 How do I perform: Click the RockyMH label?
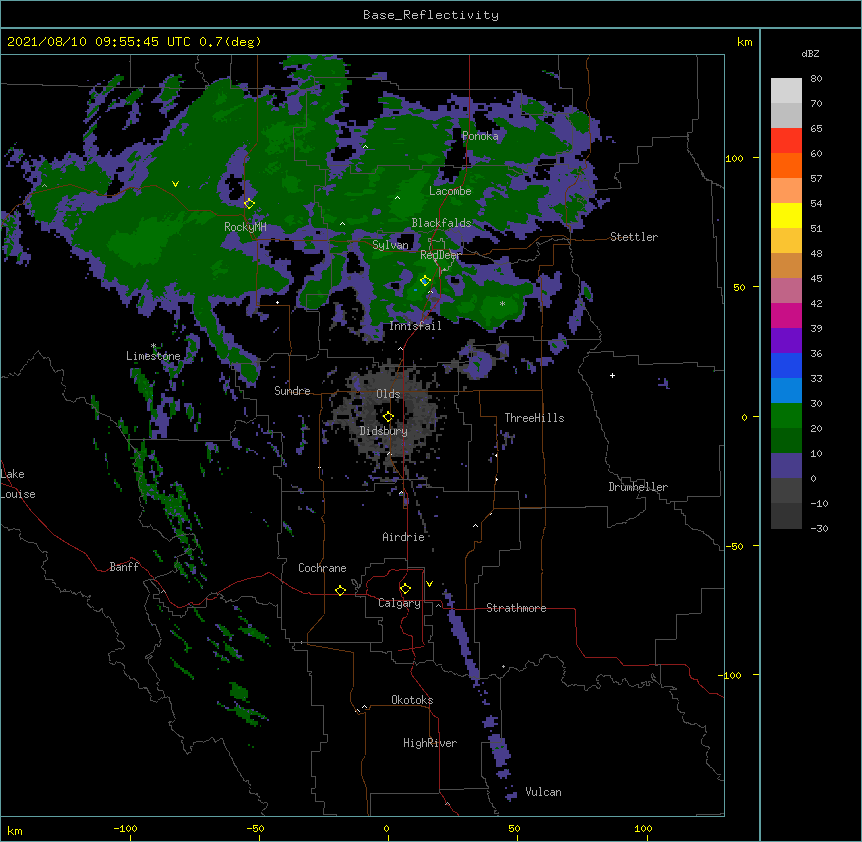(x=245, y=227)
